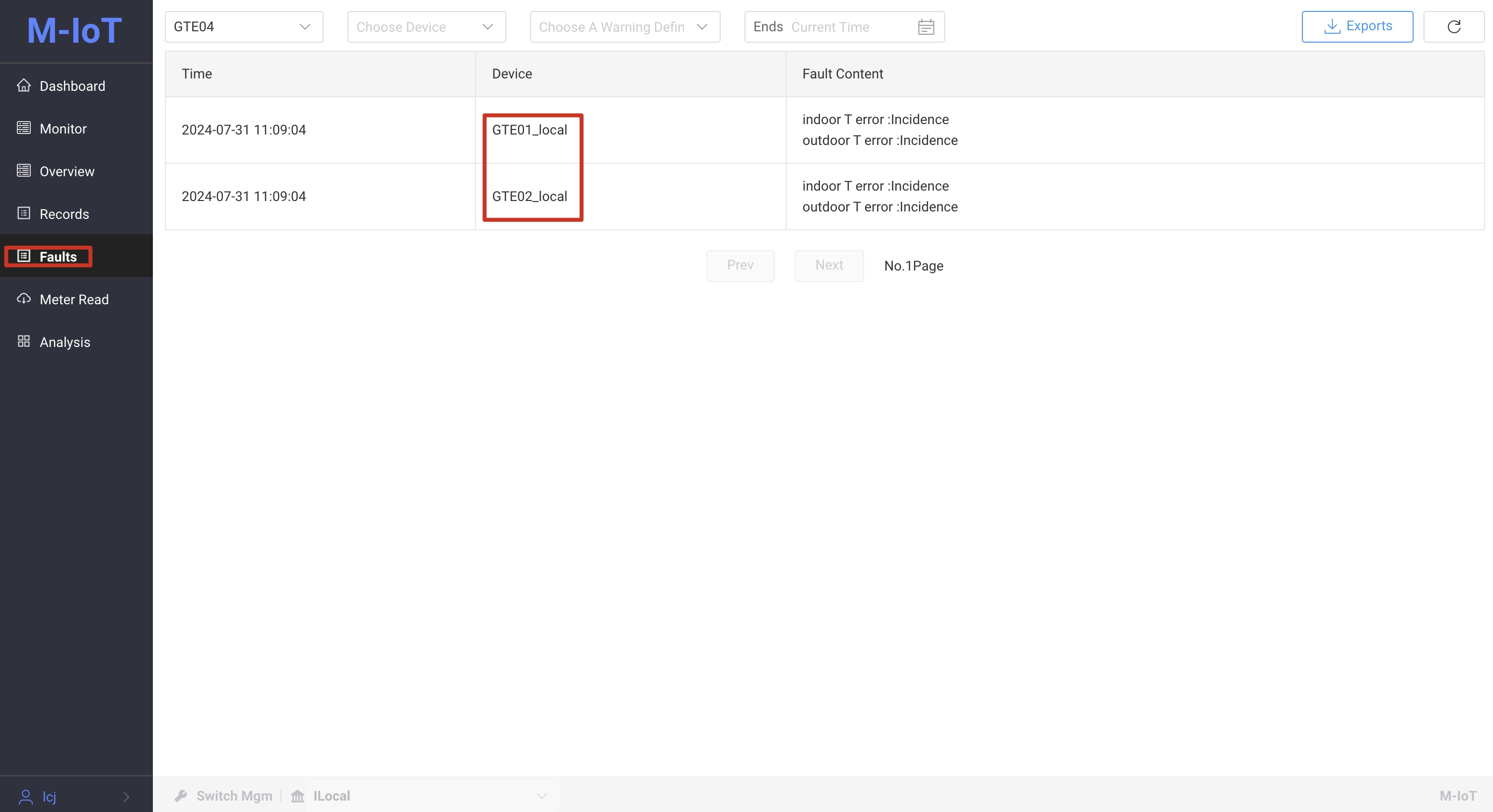Expand the lcj user menu arrow
This screenshot has height=812, width=1493.
tap(127, 797)
